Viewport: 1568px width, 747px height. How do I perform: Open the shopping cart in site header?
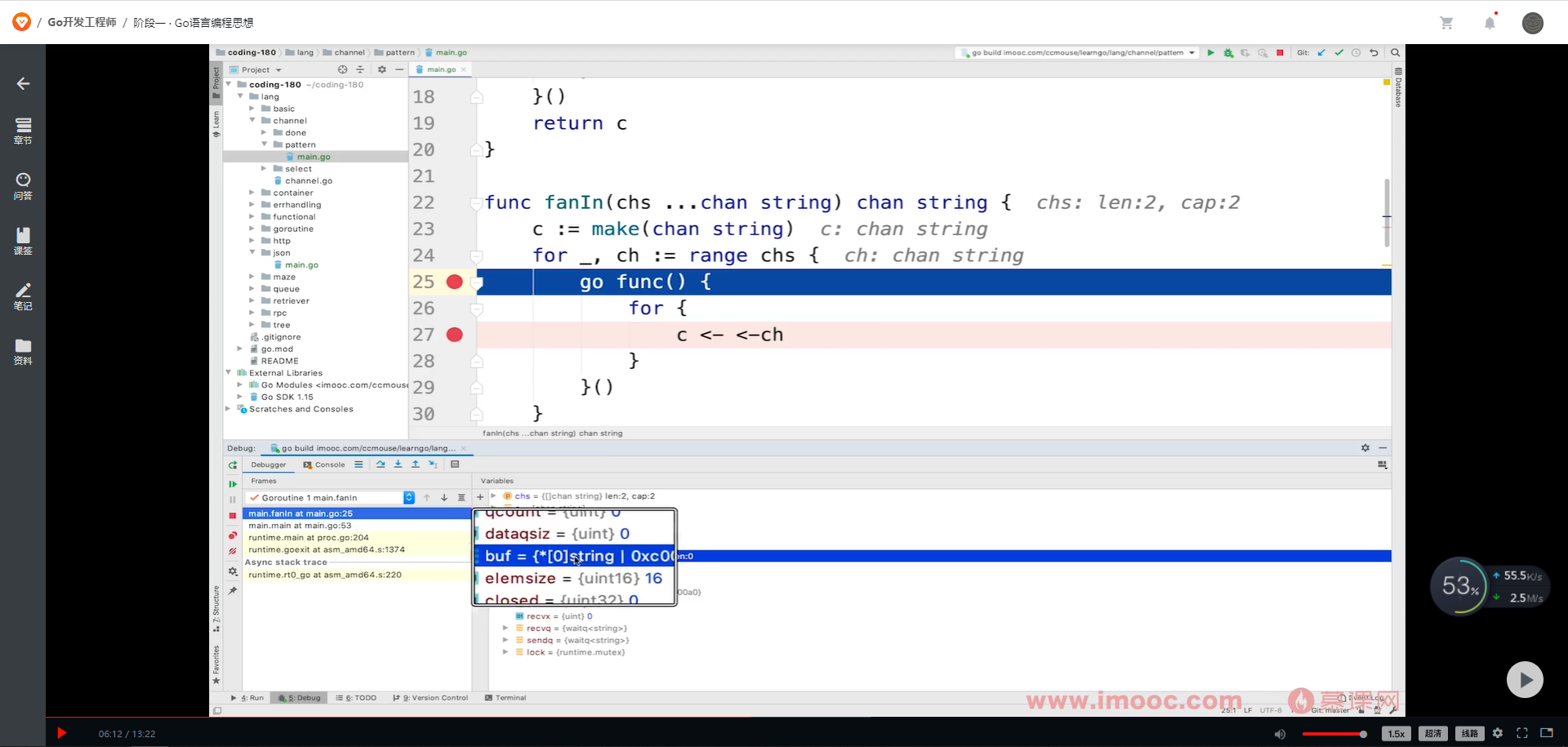pos(1446,23)
